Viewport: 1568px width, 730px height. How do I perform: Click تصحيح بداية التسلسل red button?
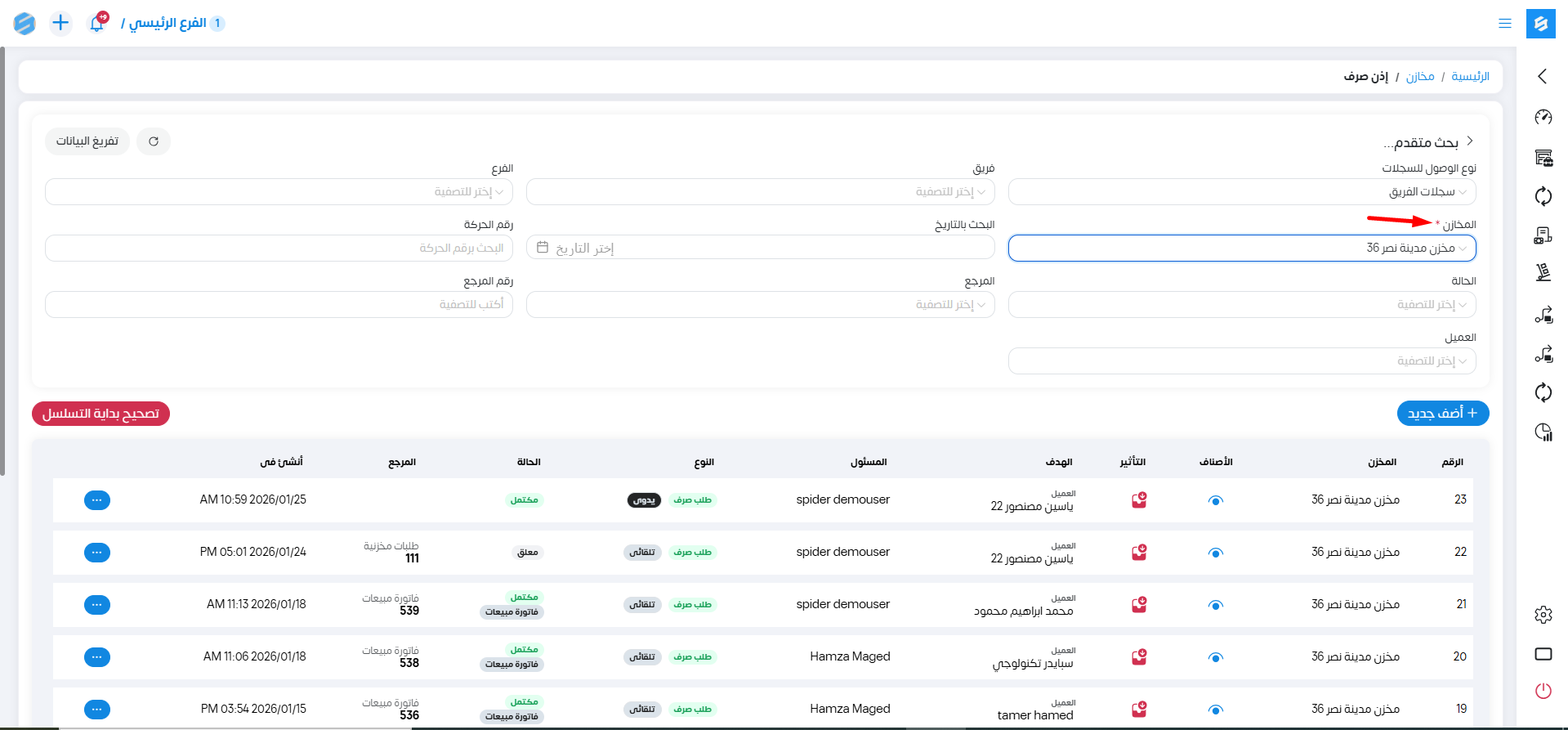(101, 414)
